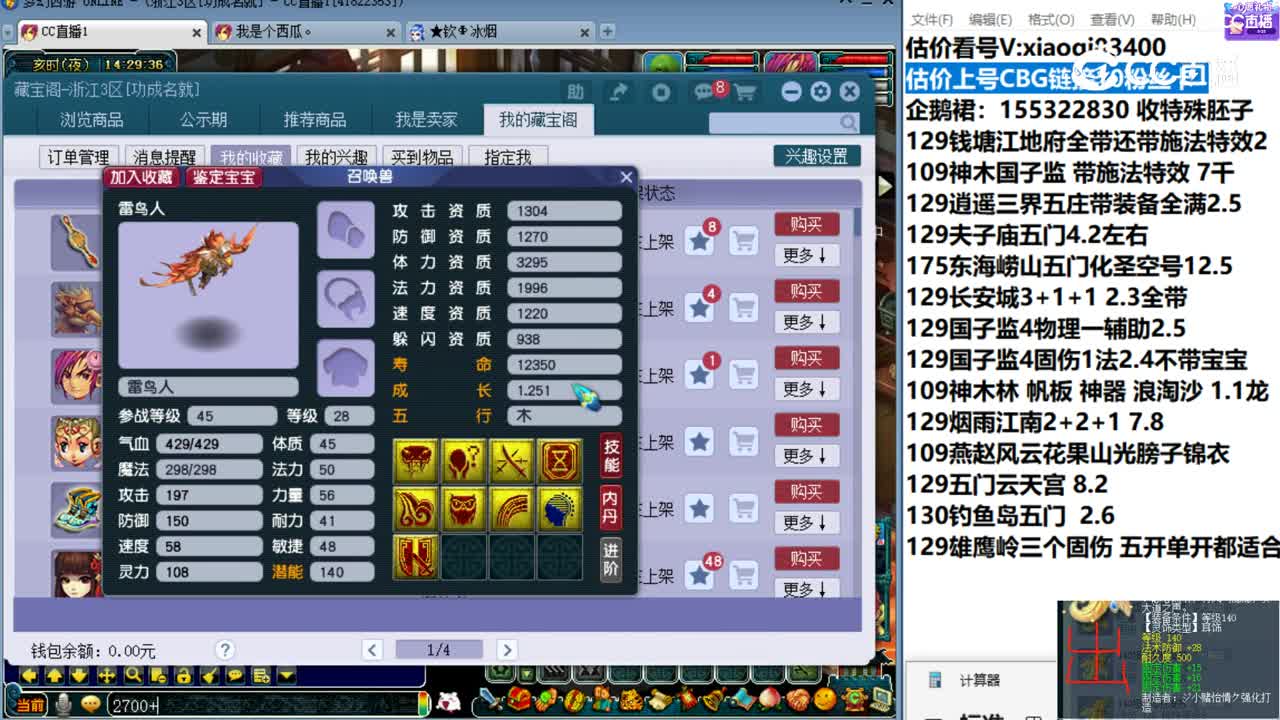This screenshot has height=720, width=1280.
Task: Toggle favorite star with badge 4
Action: pyautogui.click(x=700, y=308)
